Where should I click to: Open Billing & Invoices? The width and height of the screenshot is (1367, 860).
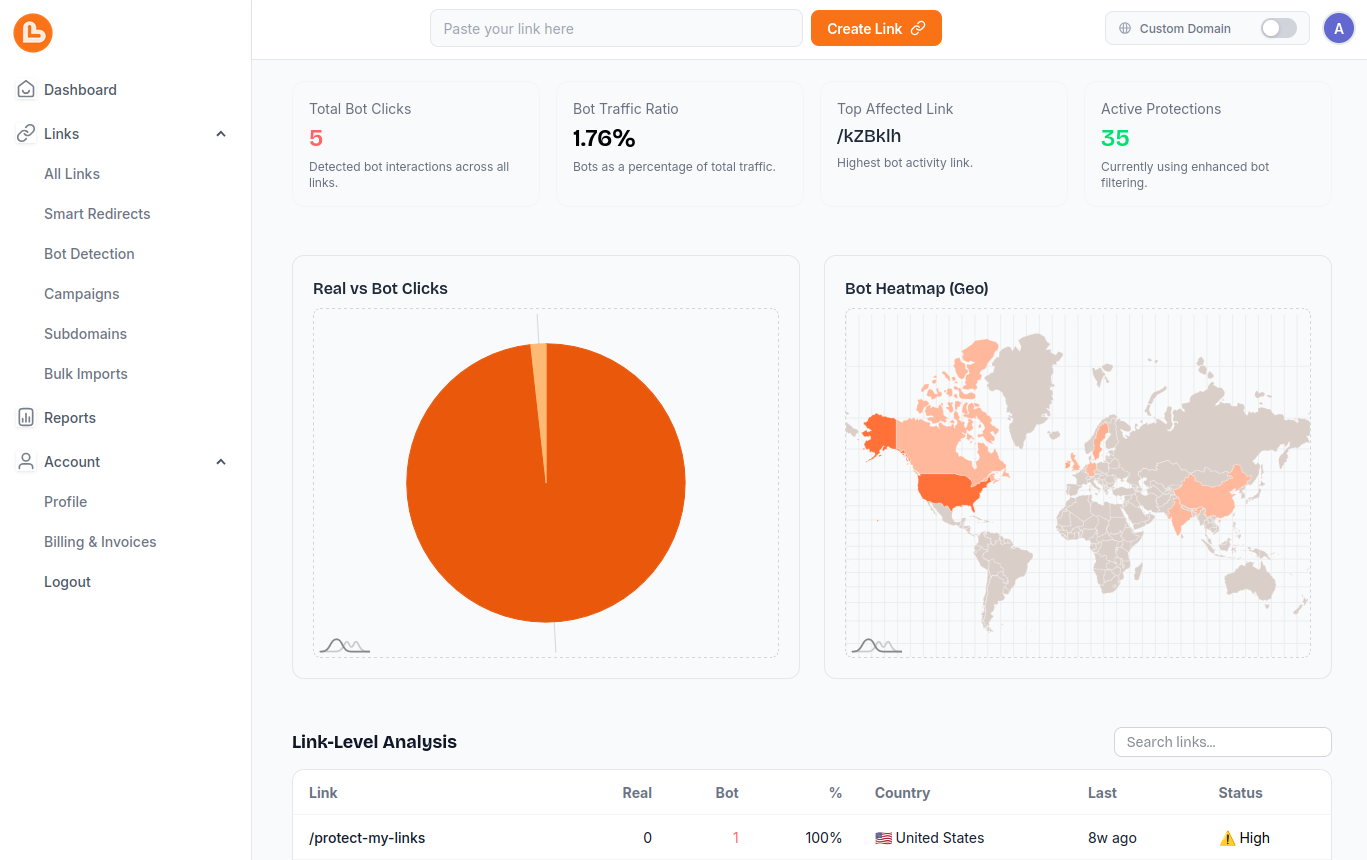pos(100,542)
